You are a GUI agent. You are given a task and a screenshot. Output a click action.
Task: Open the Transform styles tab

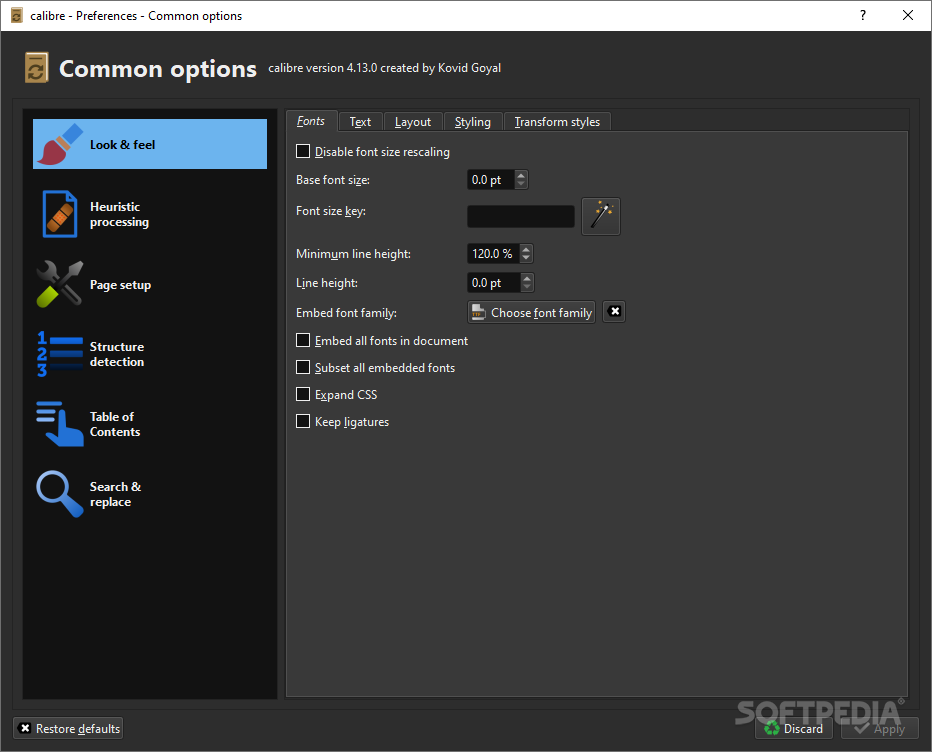click(557, 122)
